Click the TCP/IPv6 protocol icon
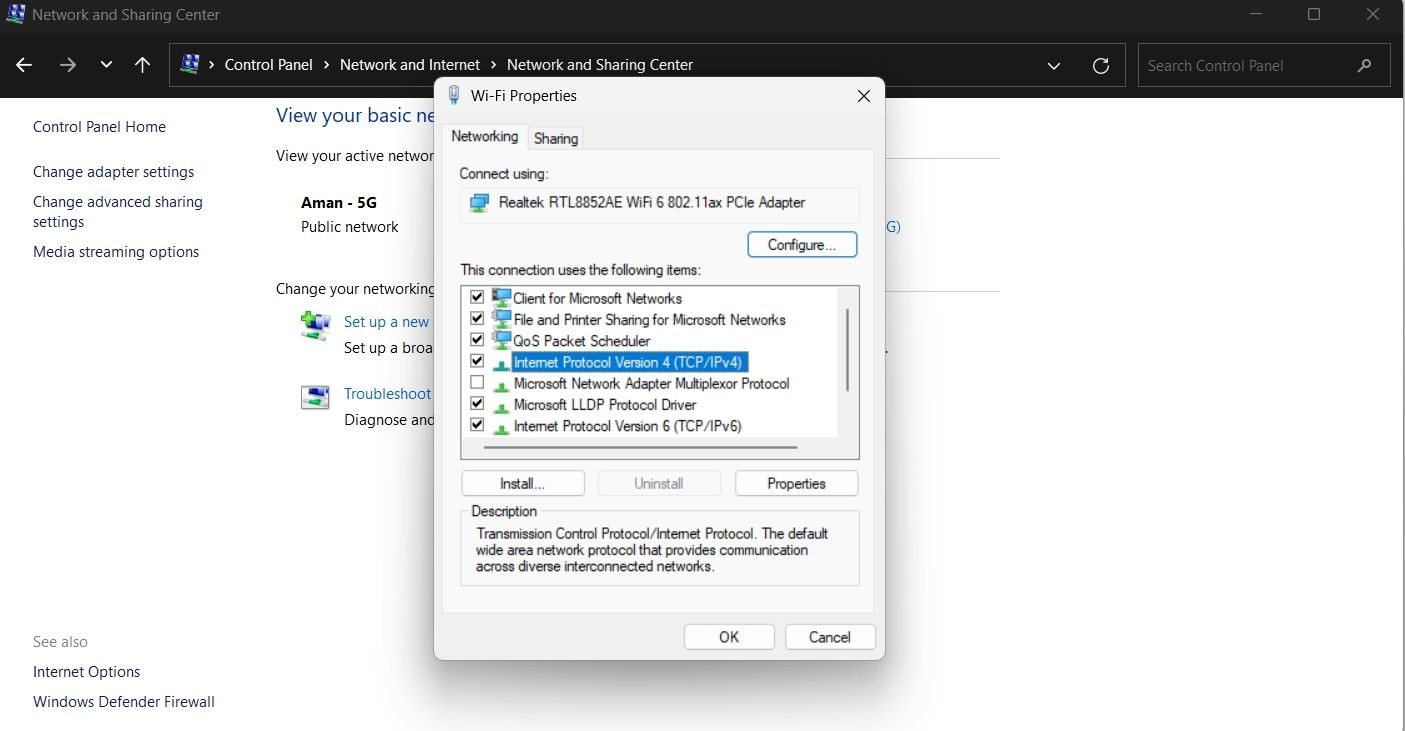Viewport: 1405px width, 731px height. click(501, 428)
